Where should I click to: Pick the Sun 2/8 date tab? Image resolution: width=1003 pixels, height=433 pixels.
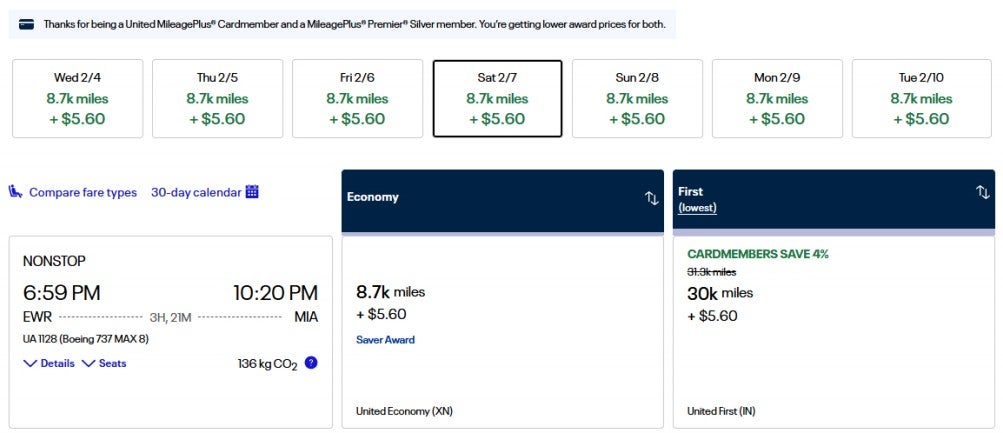(637, 98)
